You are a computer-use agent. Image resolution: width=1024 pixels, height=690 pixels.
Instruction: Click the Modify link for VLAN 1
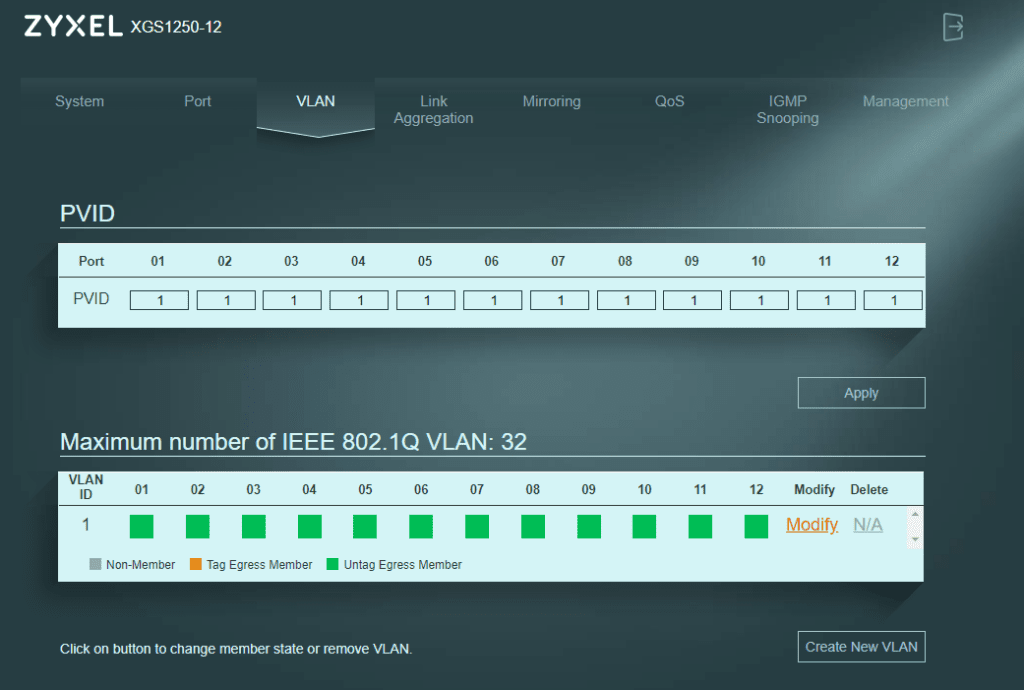(x=812, y=525)
